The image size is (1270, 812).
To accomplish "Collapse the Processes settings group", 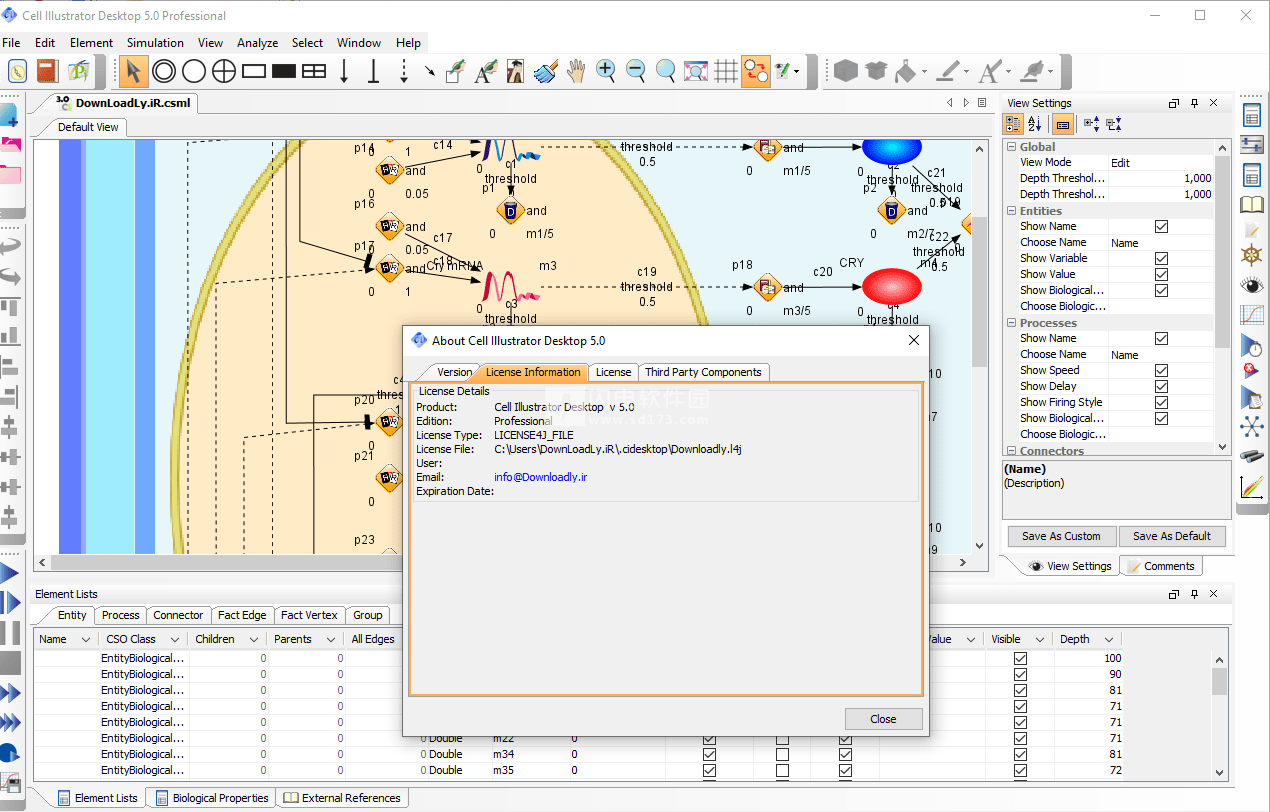I will click(x=1011, y=323).
